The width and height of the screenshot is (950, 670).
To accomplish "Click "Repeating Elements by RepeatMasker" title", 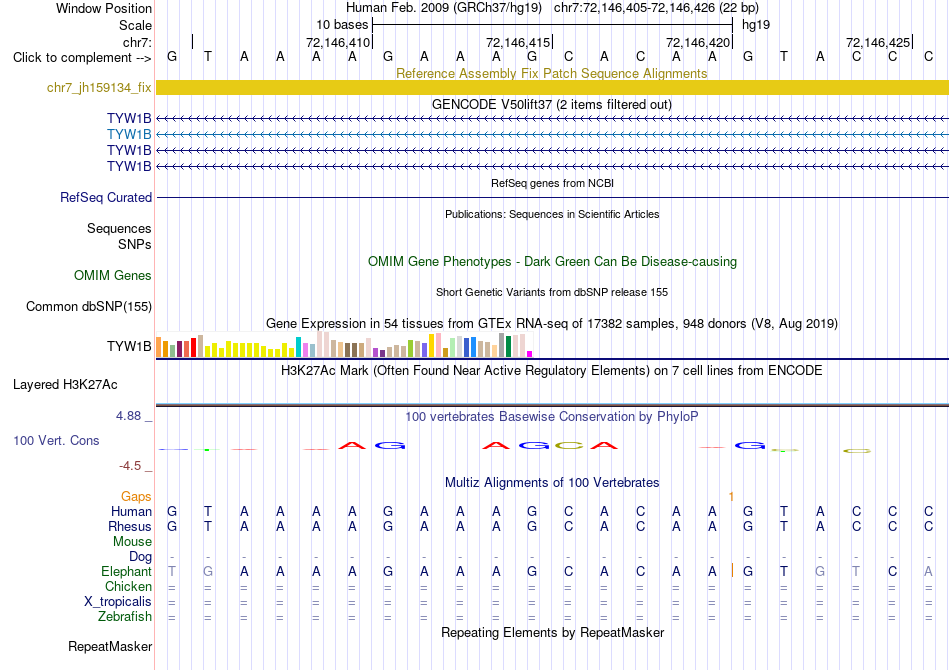I will pyautogui.click(x=553, y=632).
